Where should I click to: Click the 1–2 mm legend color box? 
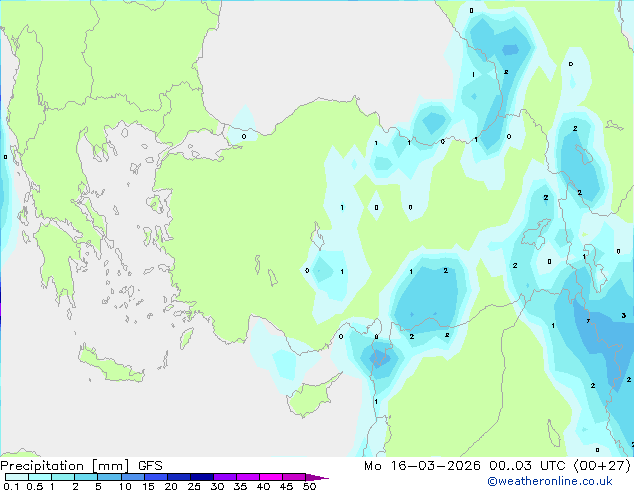pos(63,477)
